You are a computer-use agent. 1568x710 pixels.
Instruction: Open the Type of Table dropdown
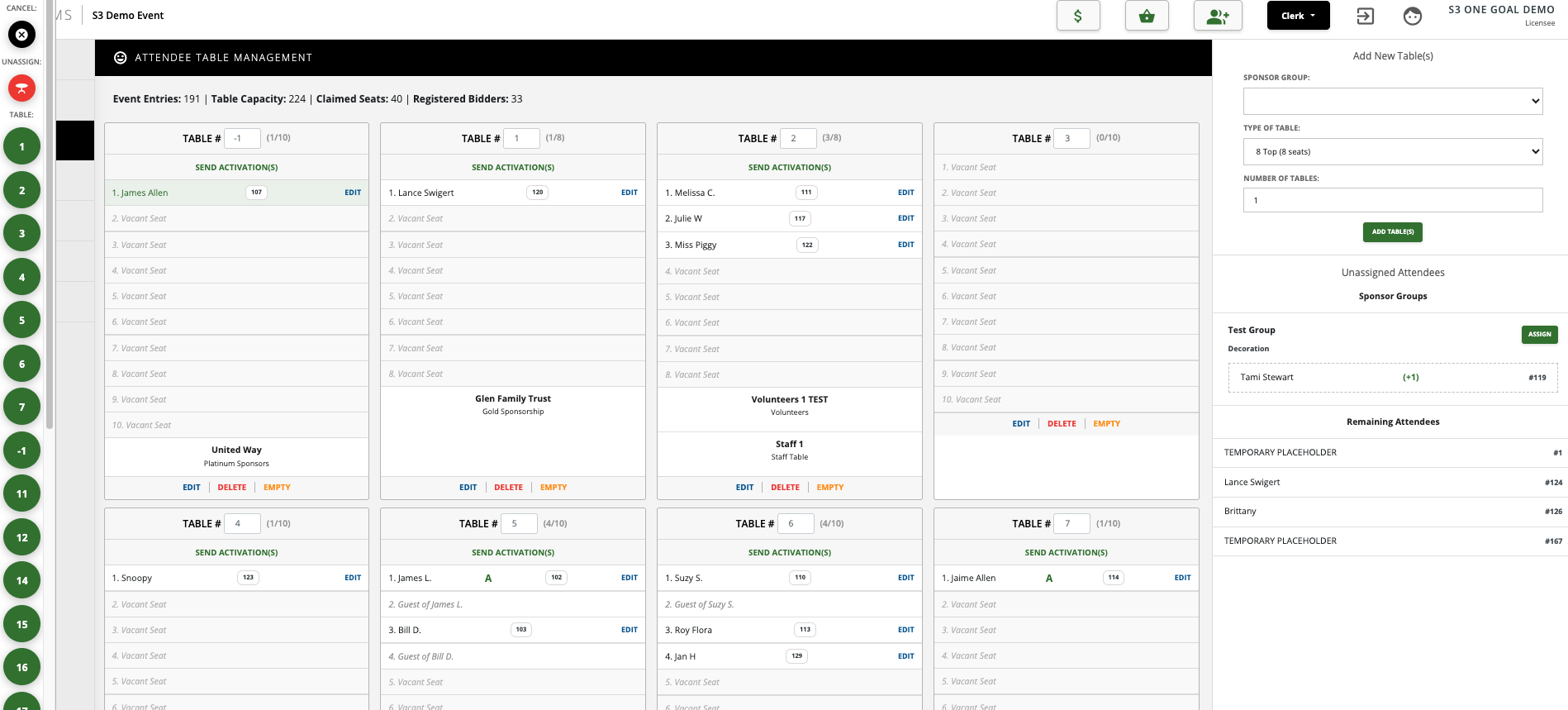[x=1393, y=151]
